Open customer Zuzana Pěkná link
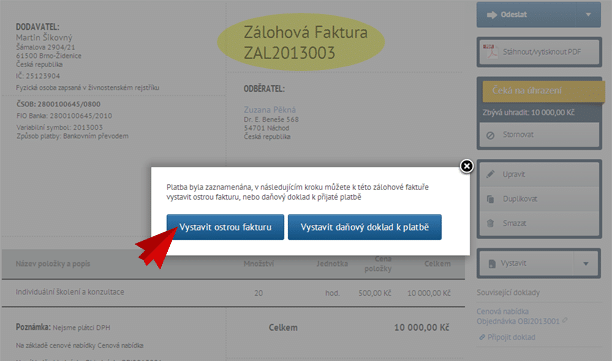This screenshot has width=612, height=361. coord(270,110)
